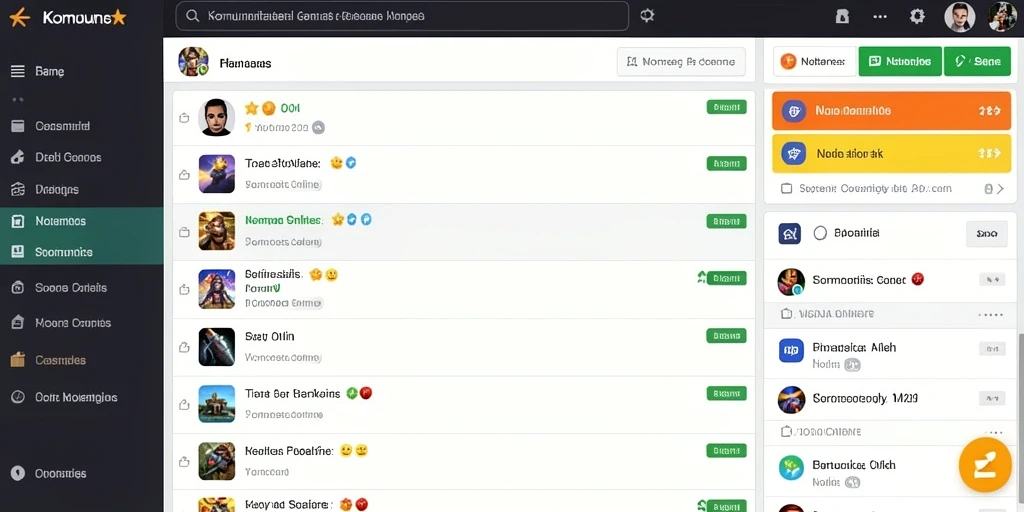Viewport: 1024px width, 512px height.
Task: Click the Sooo button in Bpoarititel row
Action: pyautogui.click(x=986, y=233)
